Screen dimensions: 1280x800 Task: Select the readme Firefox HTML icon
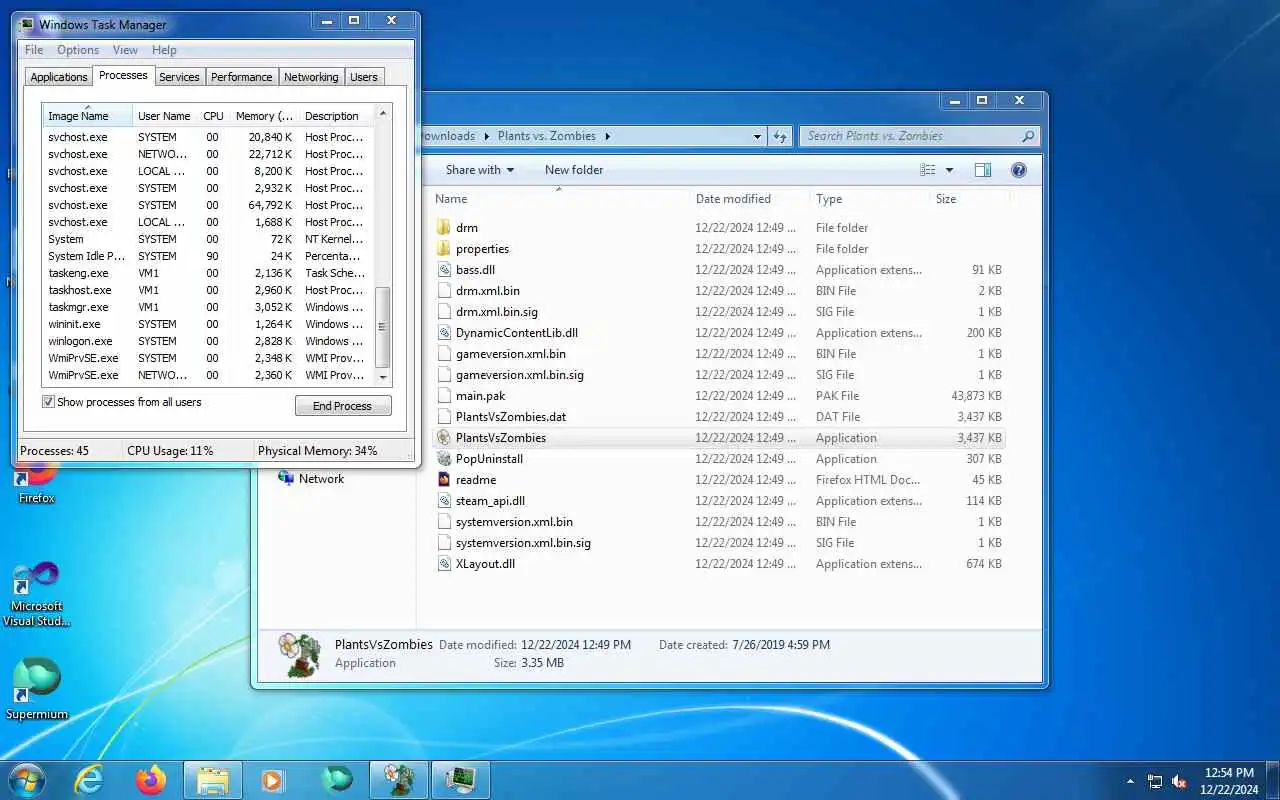click(x=445, y=480)
